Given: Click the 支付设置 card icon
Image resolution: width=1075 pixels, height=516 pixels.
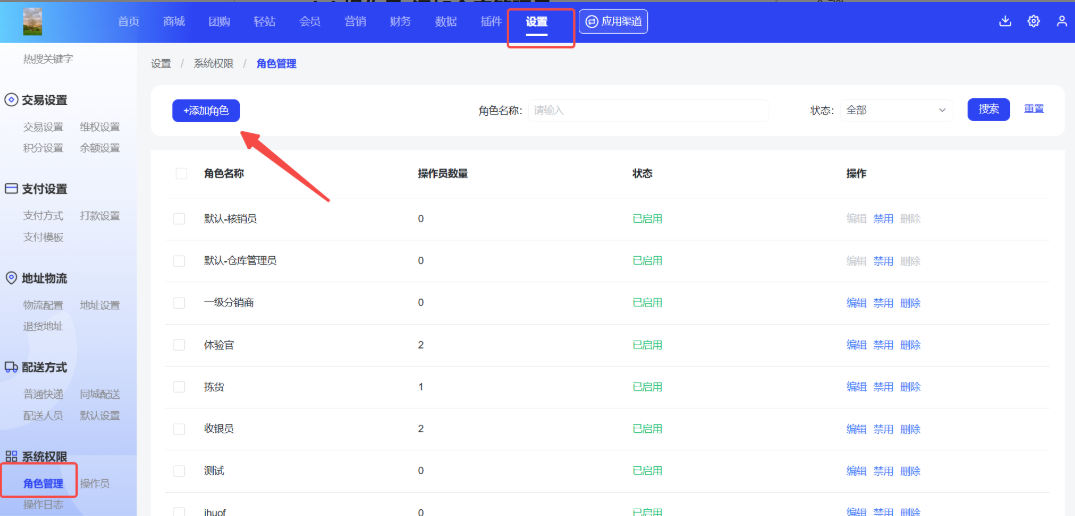Looking at the screenshot, I should 12,189.
